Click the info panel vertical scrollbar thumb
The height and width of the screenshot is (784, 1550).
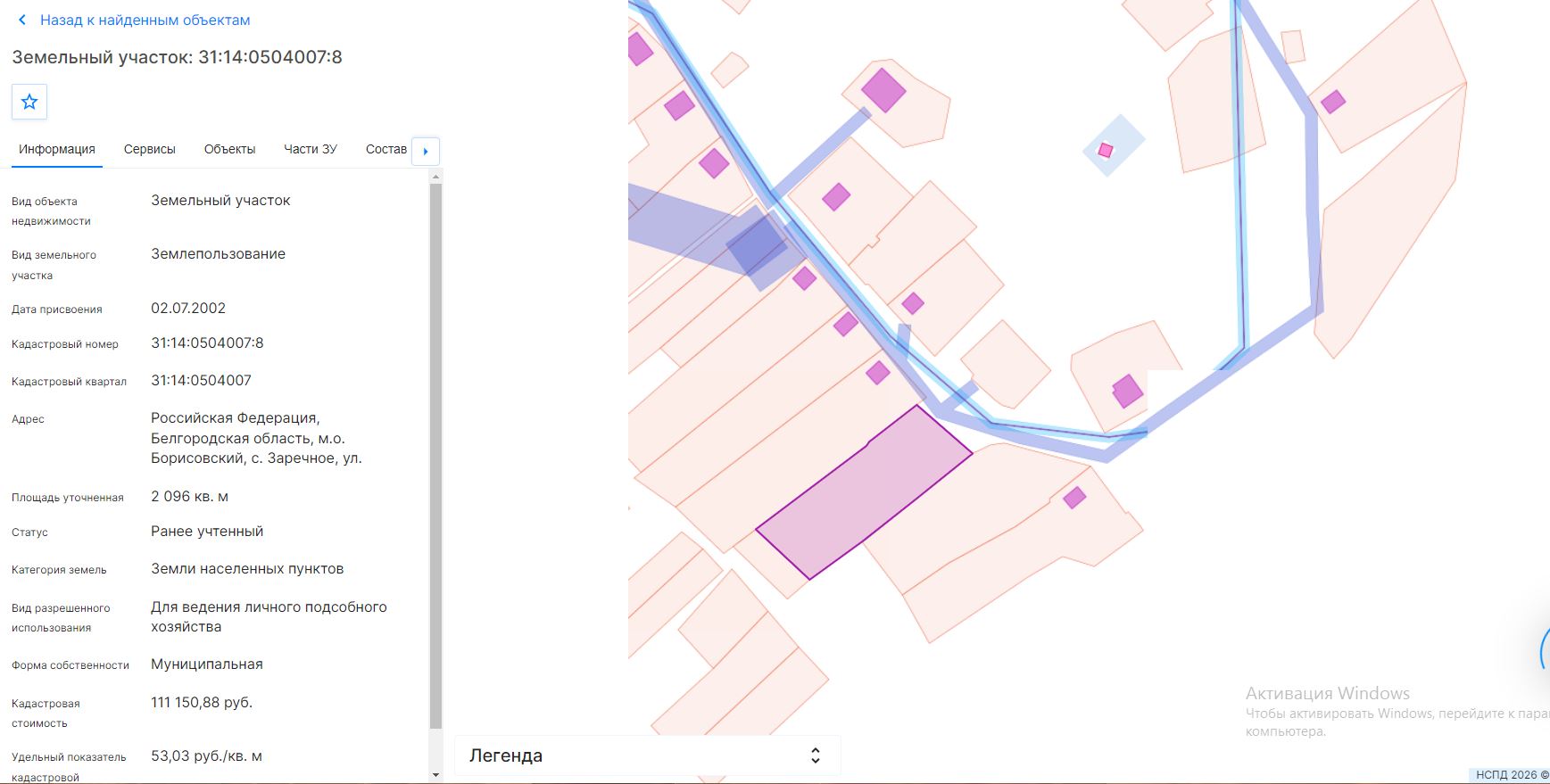pos(435,457)
